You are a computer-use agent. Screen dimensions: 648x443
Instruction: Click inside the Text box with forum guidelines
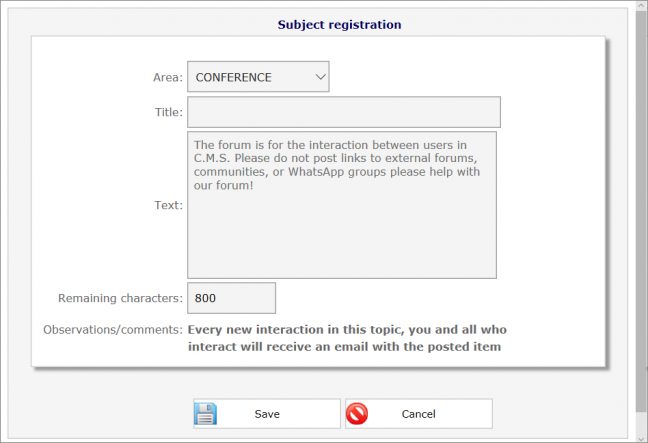tap(342, 205)
